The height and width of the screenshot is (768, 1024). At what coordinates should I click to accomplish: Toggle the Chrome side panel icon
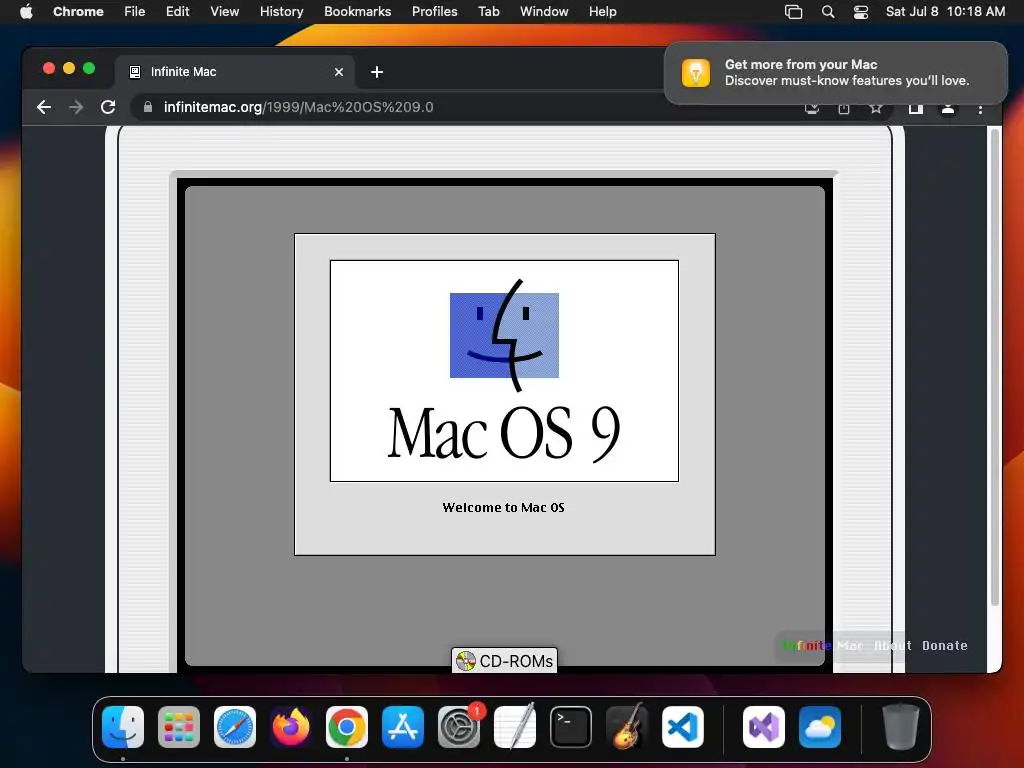pos(916,108)
